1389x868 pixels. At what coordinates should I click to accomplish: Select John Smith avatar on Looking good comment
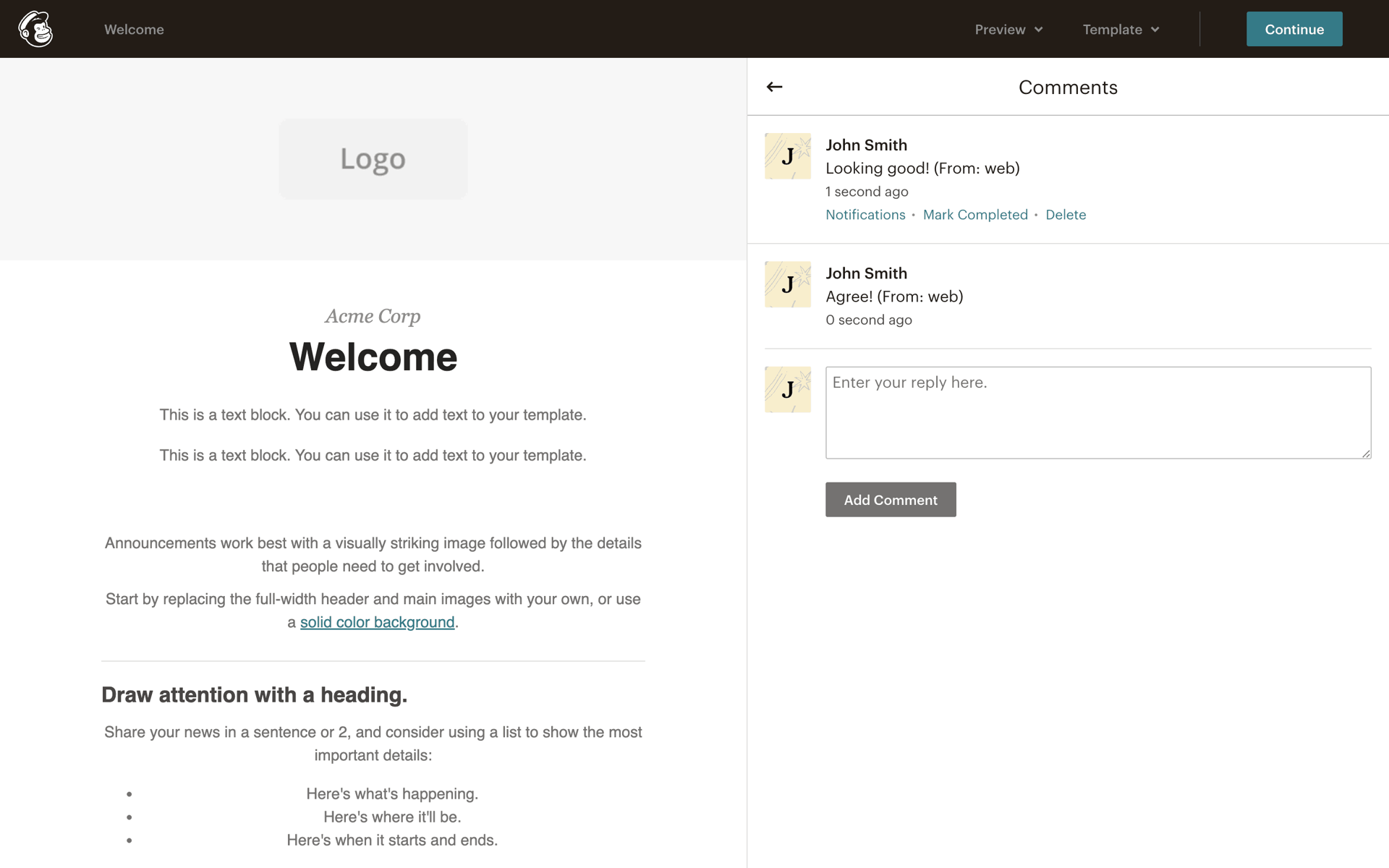point(788,156)
